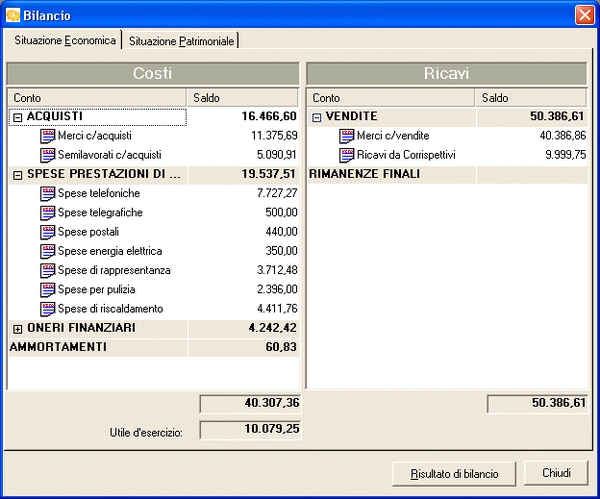
Task: Click the Saldo column header in Costi
Action: 242,98
